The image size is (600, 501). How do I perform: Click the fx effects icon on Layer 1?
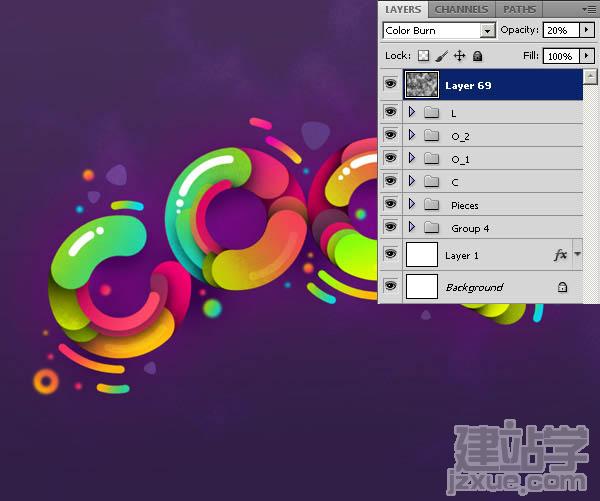click(x=560, y=255)
